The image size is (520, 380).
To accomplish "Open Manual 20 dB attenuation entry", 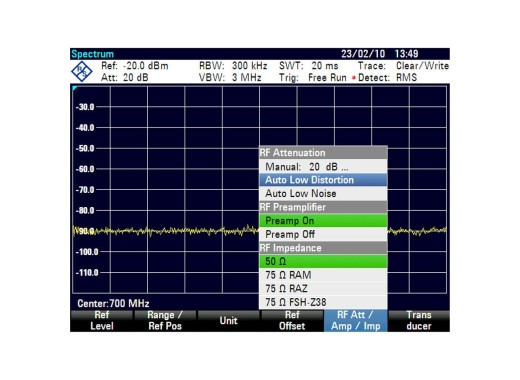I will point(323,166).
